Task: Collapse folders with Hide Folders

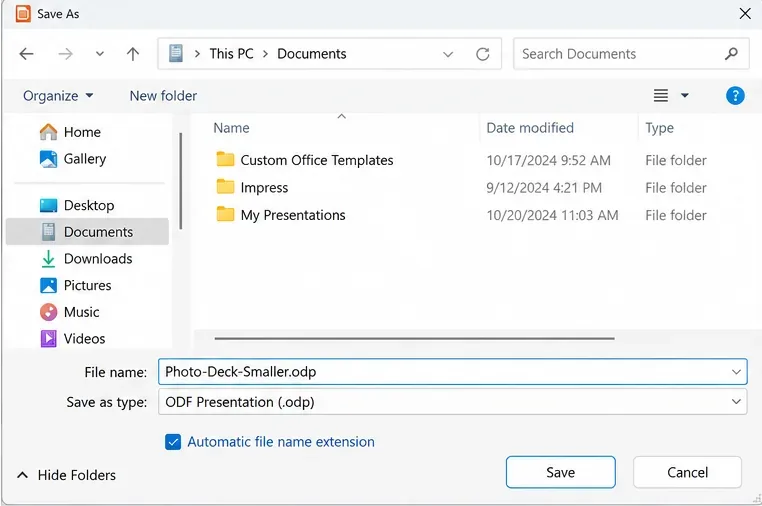Action: coord(67,475)
